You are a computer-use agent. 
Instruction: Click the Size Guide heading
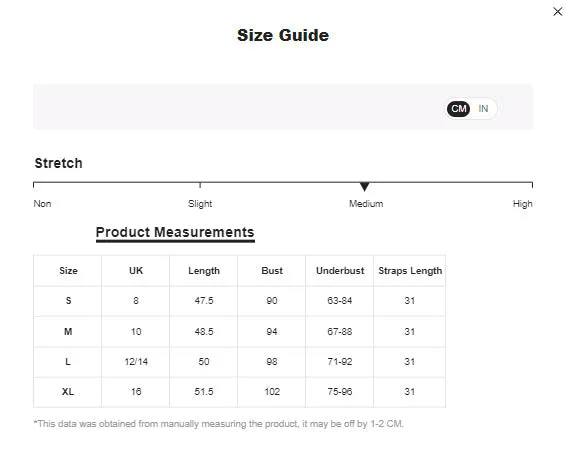pyautogui.click(x=283, y=35)
